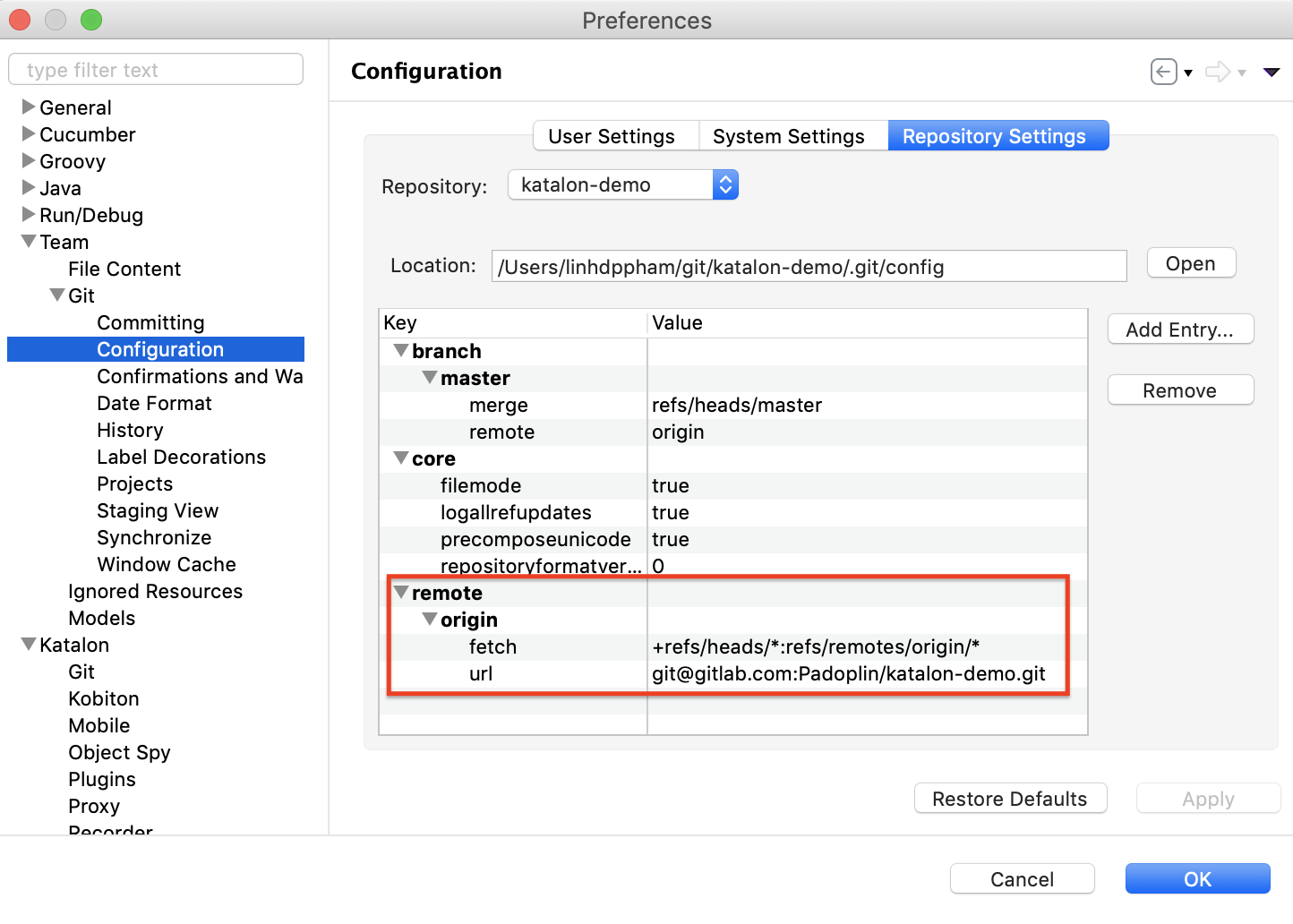This screenshot has height=924, width=1293.
Task: Click the forward navigation arrow icon
Action: (1217, 72)
